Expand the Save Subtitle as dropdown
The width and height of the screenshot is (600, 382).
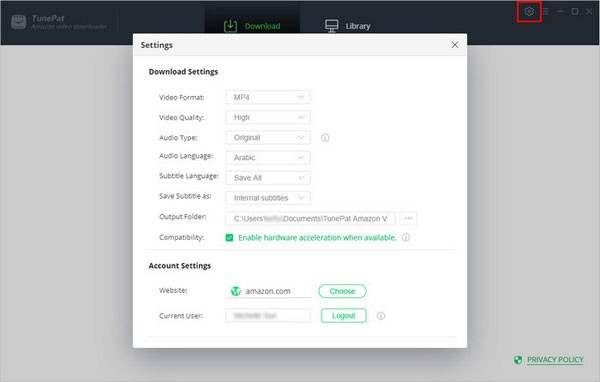click(x=268, y=198)
